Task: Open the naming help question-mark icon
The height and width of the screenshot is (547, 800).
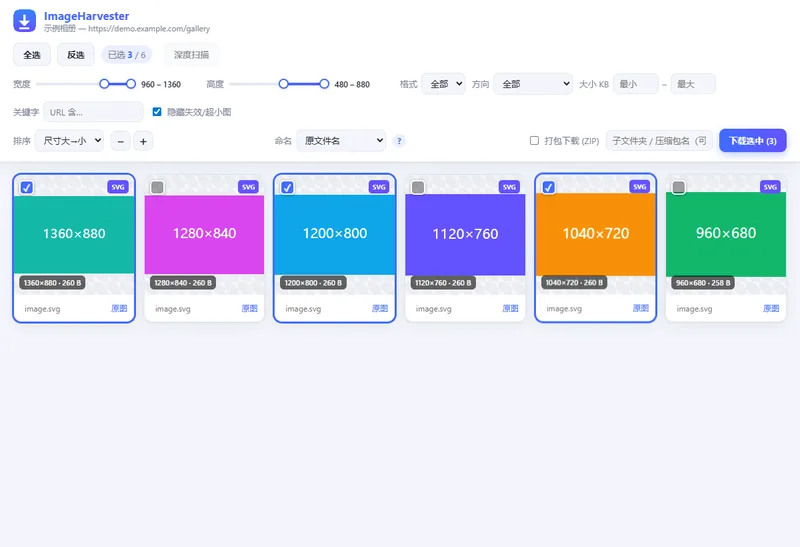Action: click(399, 141)
